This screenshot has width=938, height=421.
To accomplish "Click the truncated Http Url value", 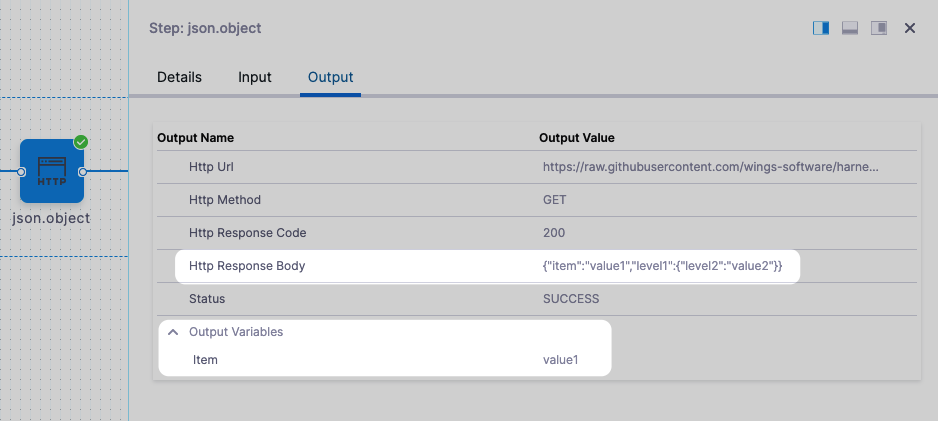I will 711,167.
